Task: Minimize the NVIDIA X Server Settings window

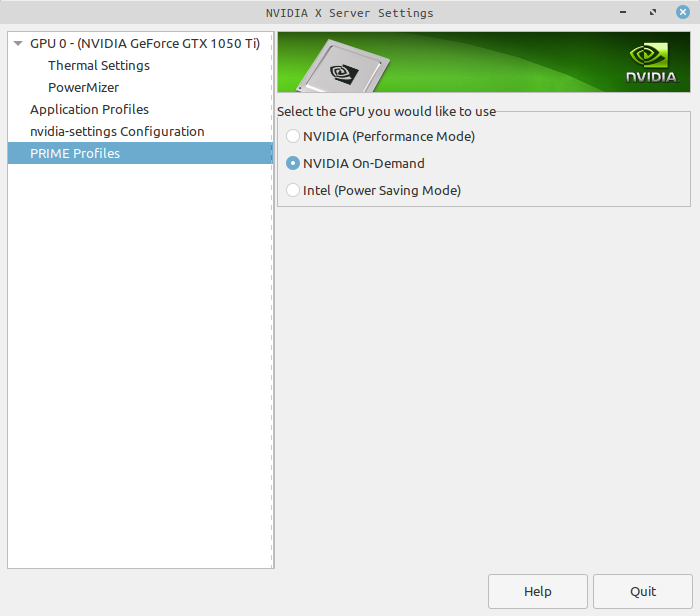Action: pyautogui.click(x=623, y=12)
